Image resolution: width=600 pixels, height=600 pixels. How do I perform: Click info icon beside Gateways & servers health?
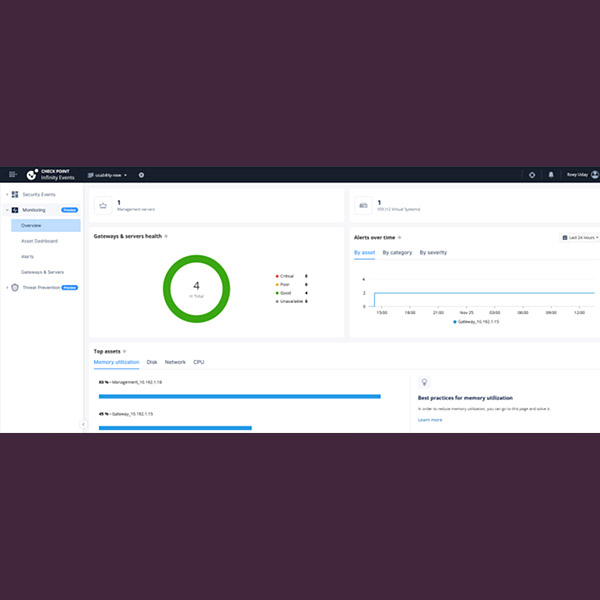click(x=166, y=236)
